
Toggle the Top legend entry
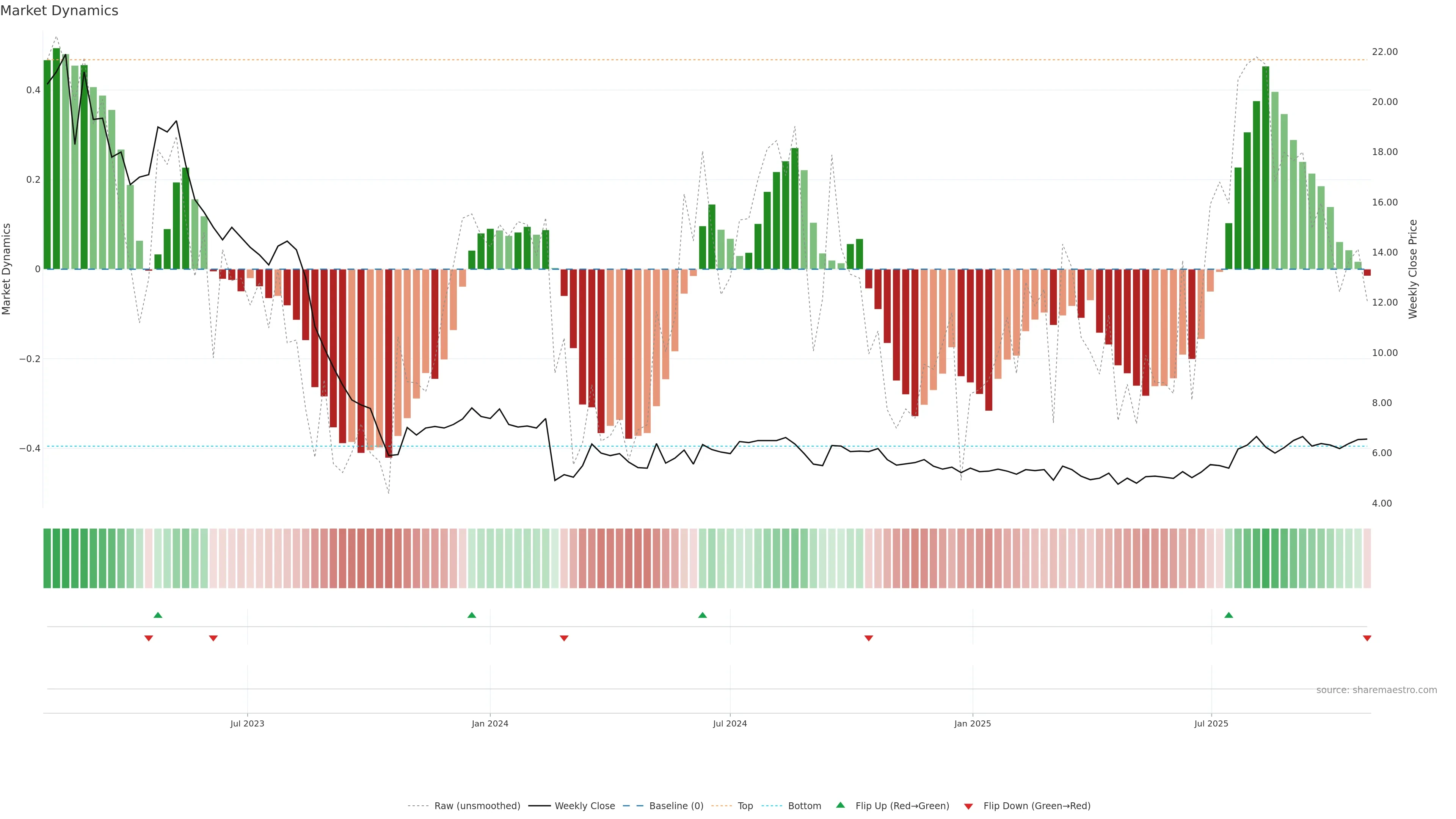pos(745,806)
